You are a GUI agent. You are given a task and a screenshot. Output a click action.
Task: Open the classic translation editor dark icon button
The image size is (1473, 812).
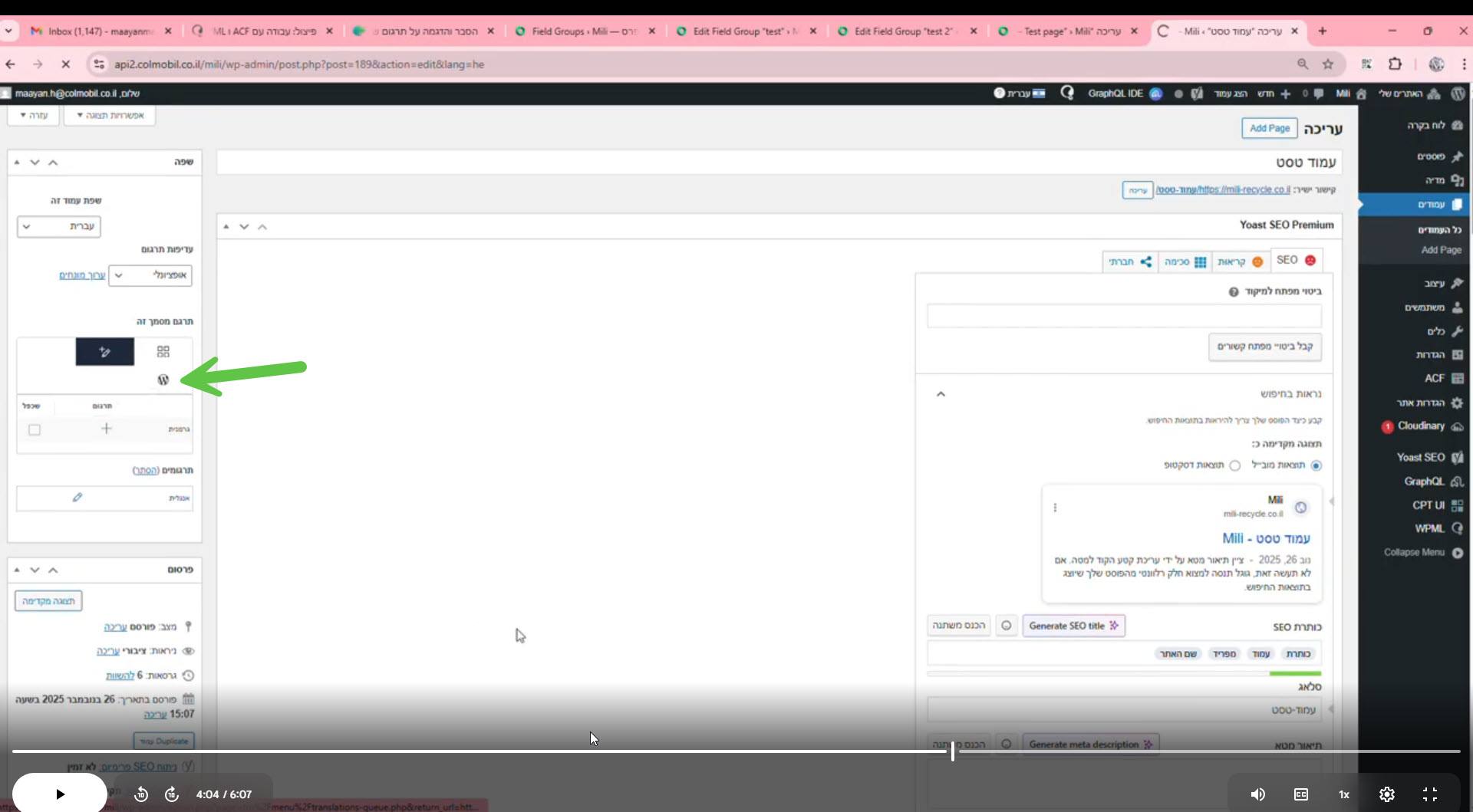105,352
